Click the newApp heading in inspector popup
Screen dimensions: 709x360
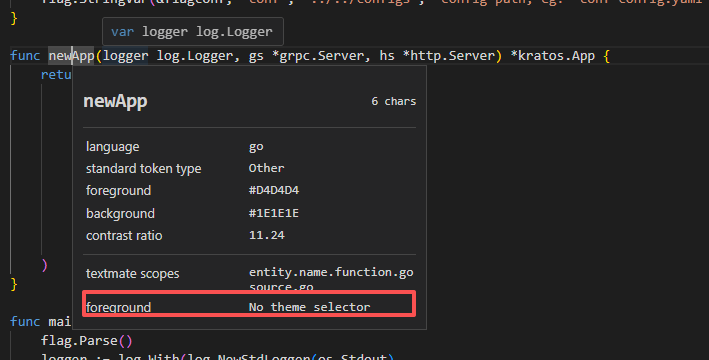point(115,101)
